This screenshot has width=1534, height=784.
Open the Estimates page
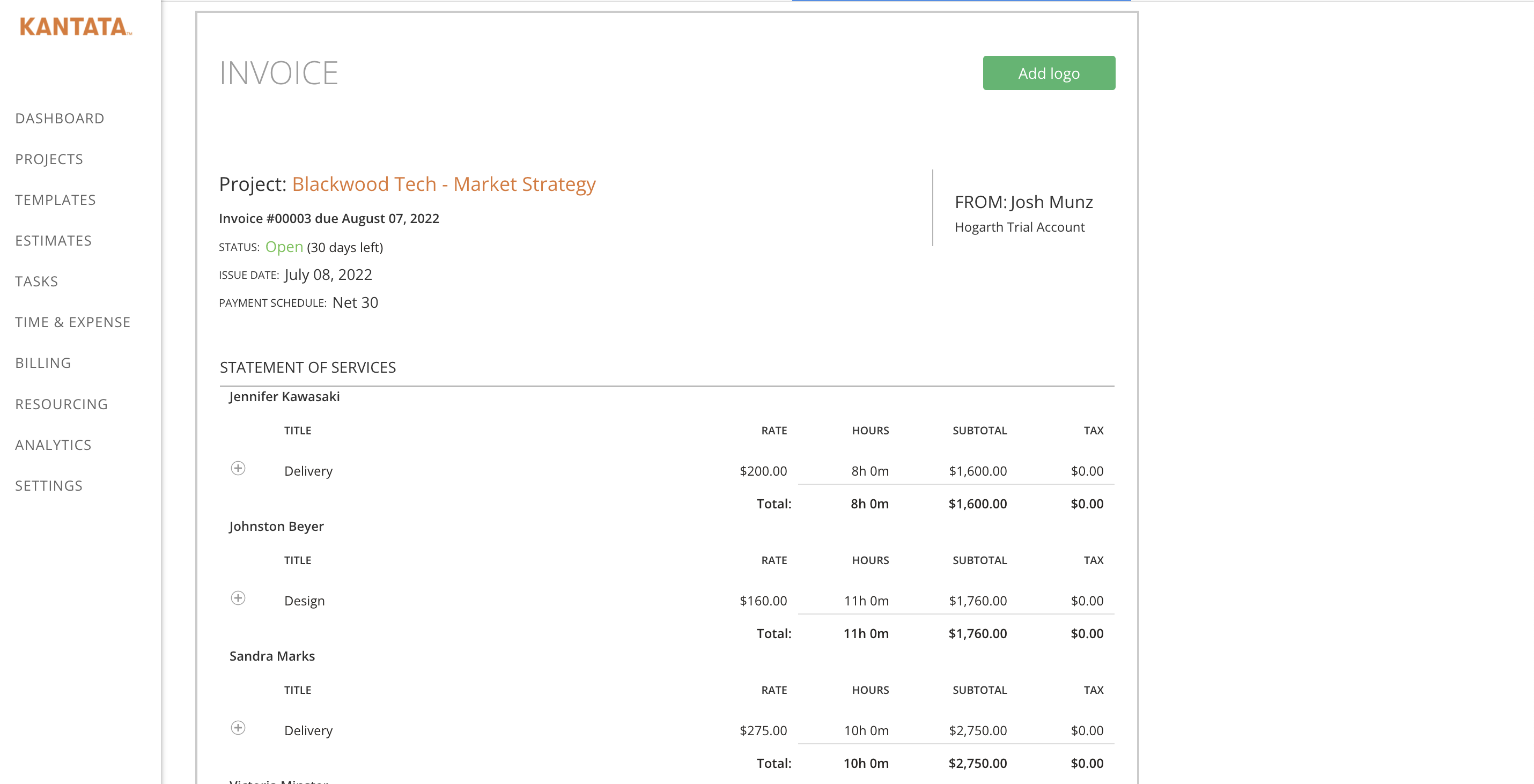[53, 241]
